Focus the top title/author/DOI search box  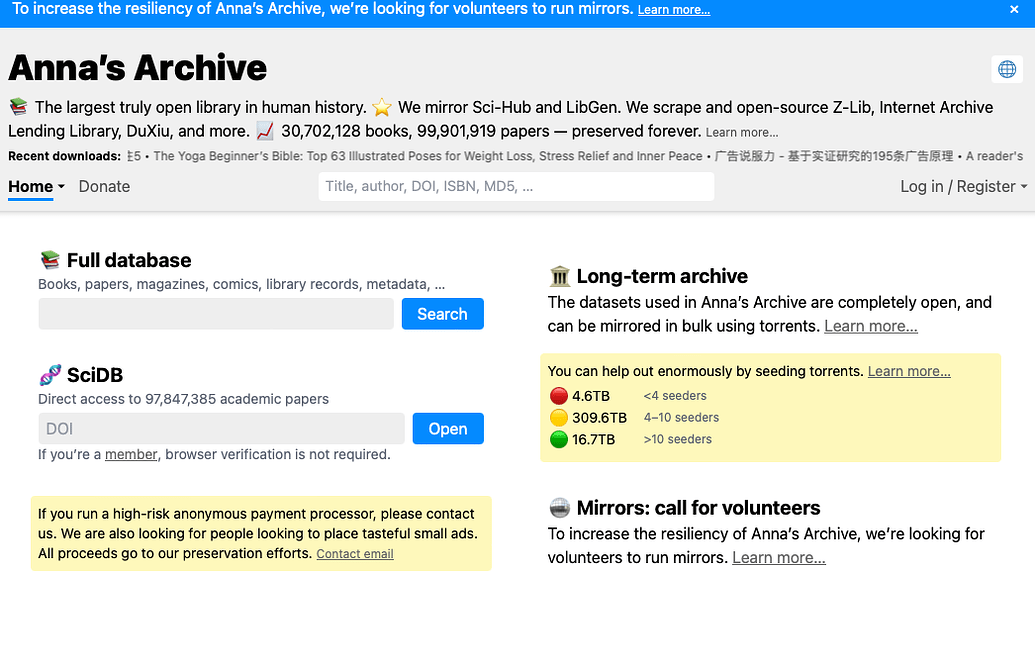516,187
